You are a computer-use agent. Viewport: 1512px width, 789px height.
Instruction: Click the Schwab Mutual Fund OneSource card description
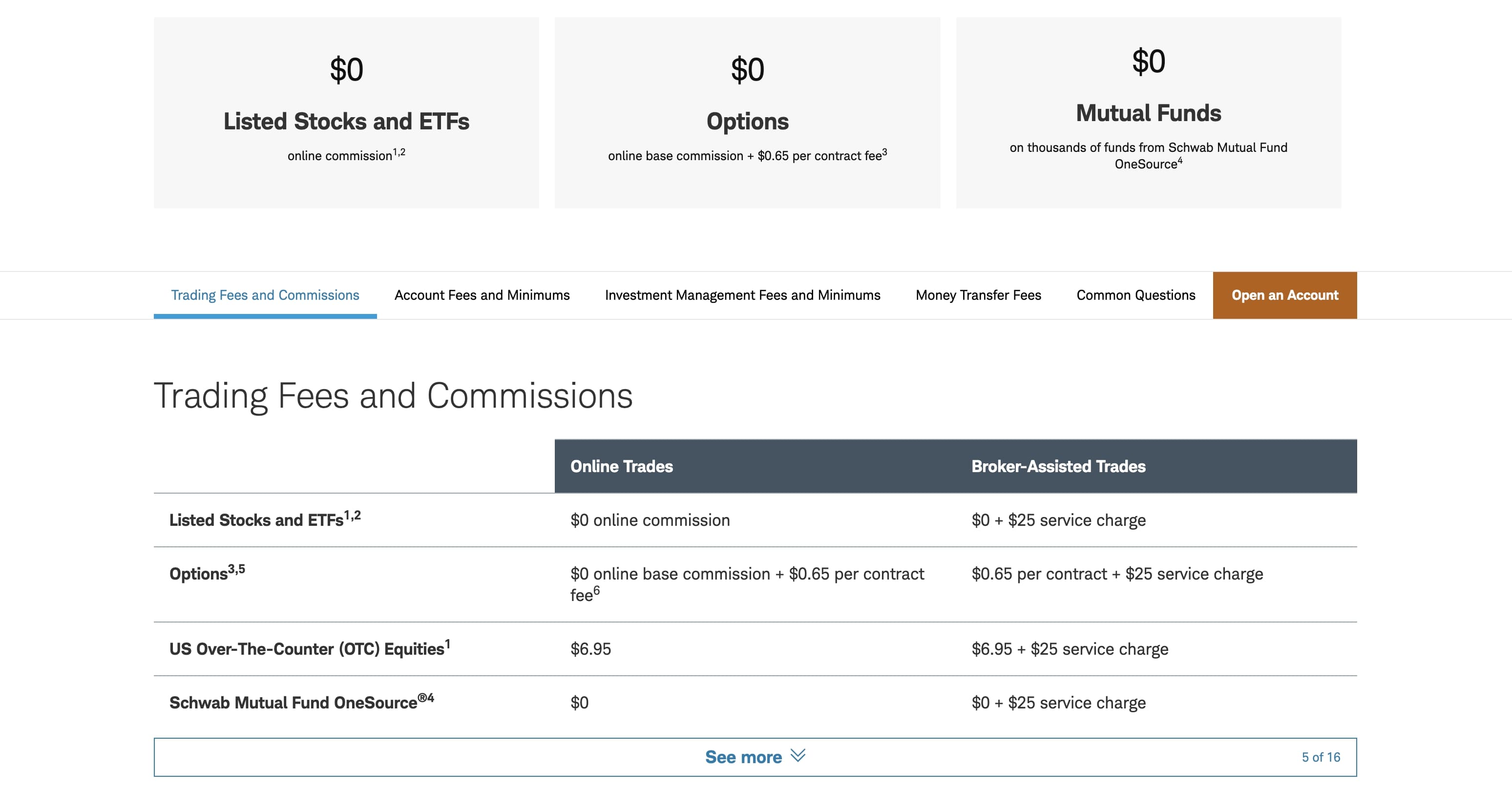click(1148, 155)
